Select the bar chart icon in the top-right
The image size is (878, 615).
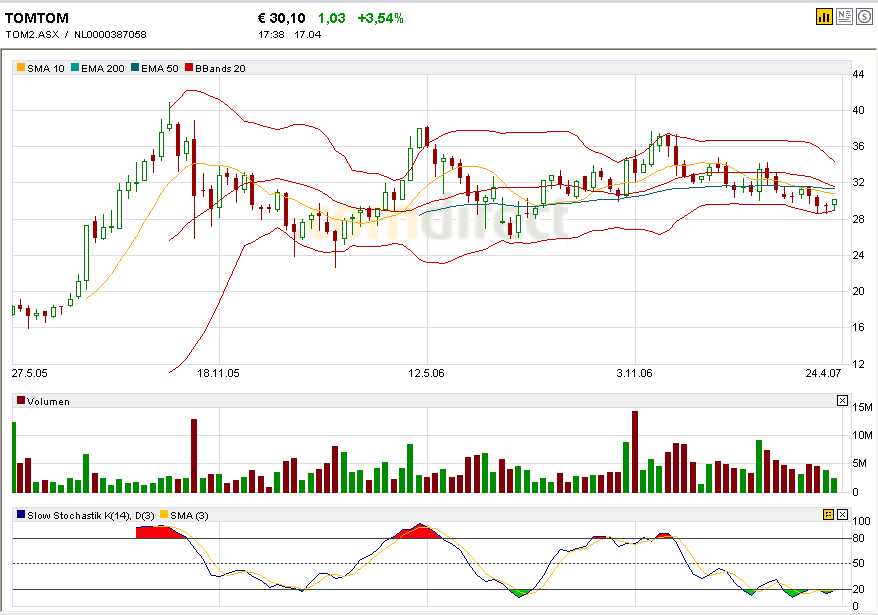point(823,16)
